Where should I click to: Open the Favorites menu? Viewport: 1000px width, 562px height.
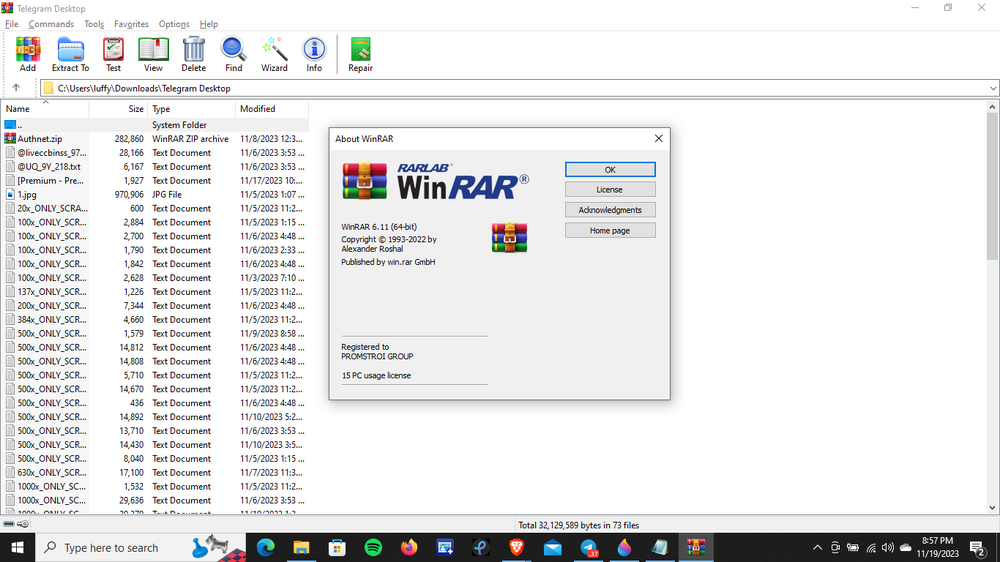pos(131,24)
